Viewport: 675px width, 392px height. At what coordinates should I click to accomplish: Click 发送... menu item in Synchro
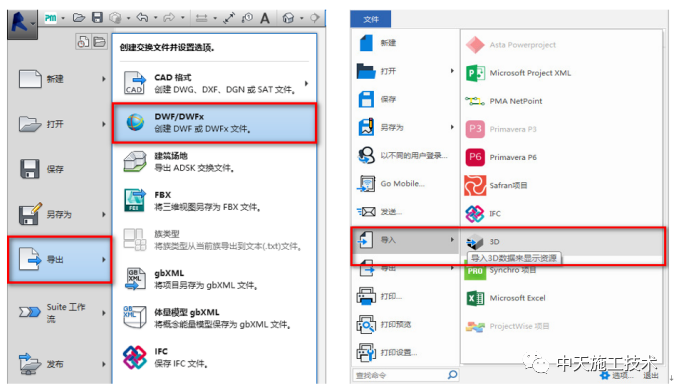pyautogui.click(x=406, y=212)
